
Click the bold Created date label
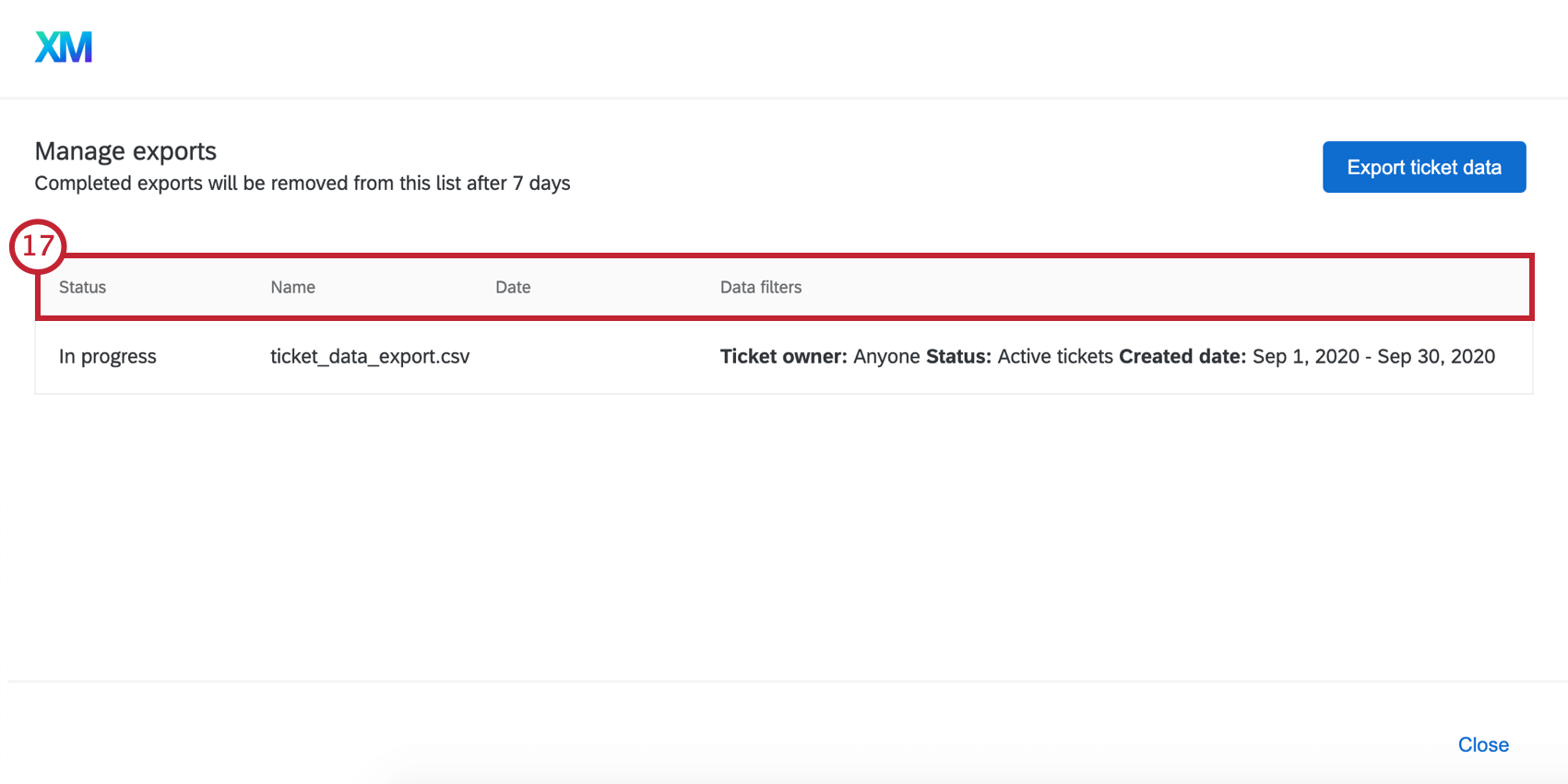click(x=1182, y=357)
